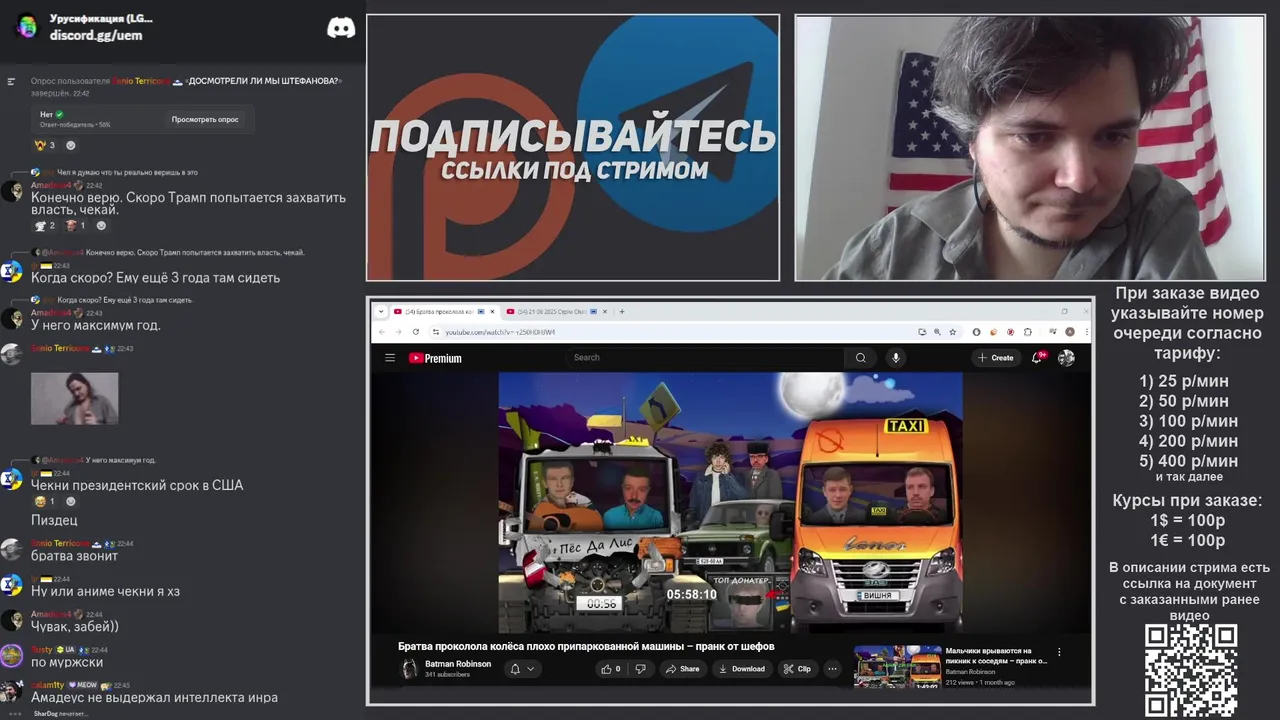Click the browser forward arrow
This screenshot has height=720, width=1280.
(398, 332)
